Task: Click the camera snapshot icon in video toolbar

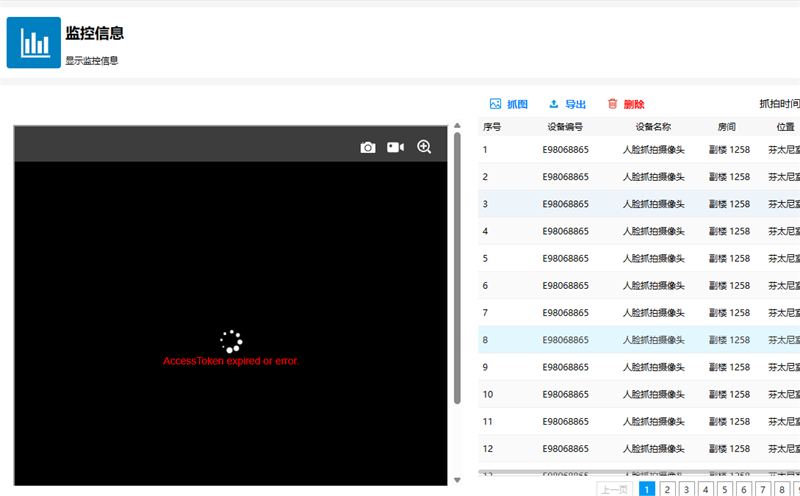Action: click(368, 147)
